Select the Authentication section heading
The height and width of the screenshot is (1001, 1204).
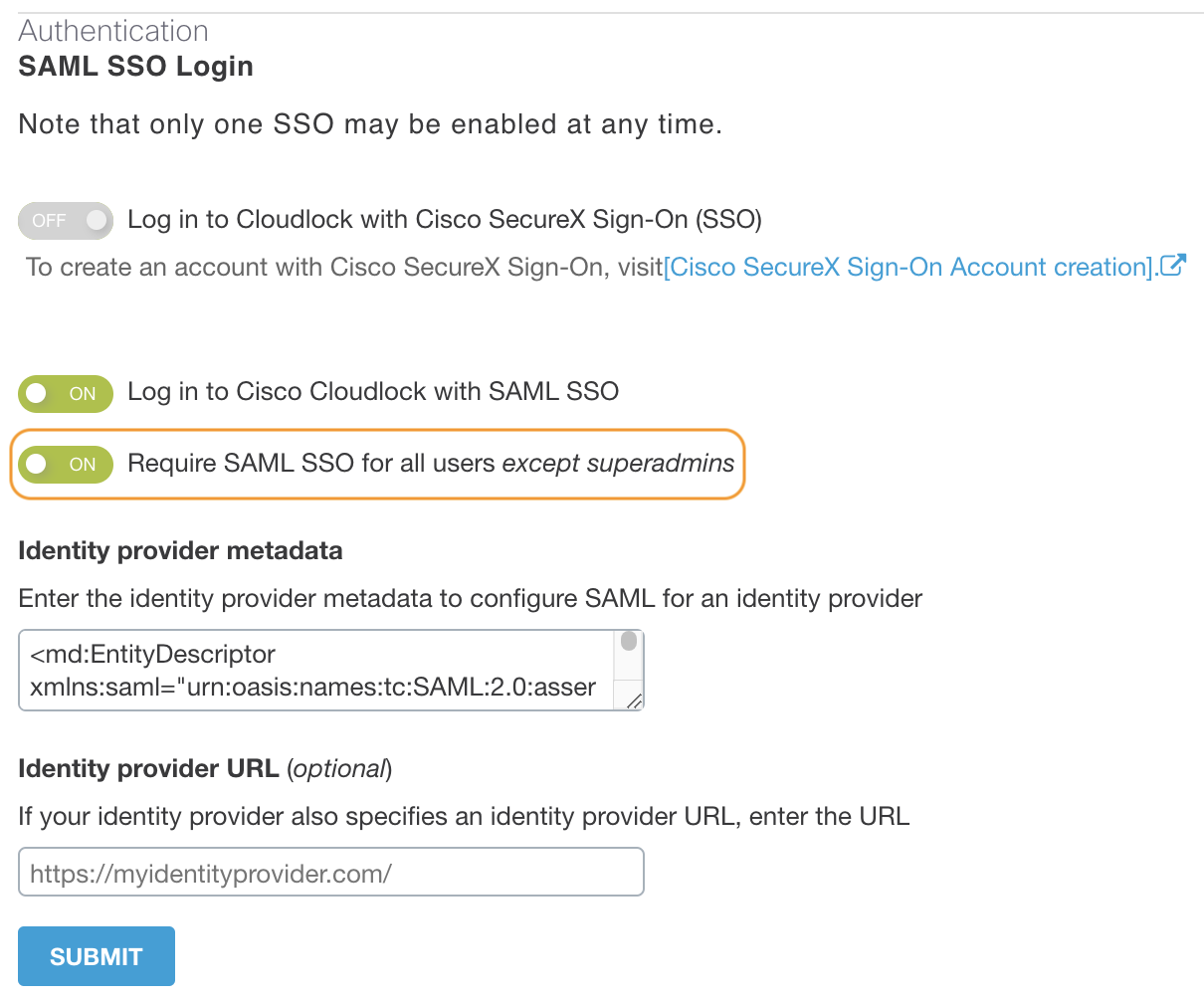tap(112, 31)
